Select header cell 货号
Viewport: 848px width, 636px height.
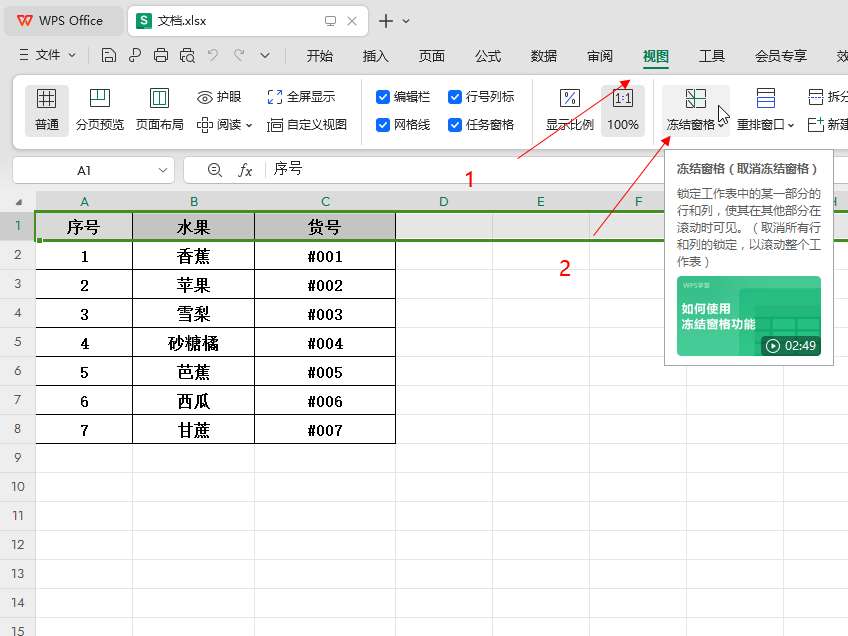[325, 227]
